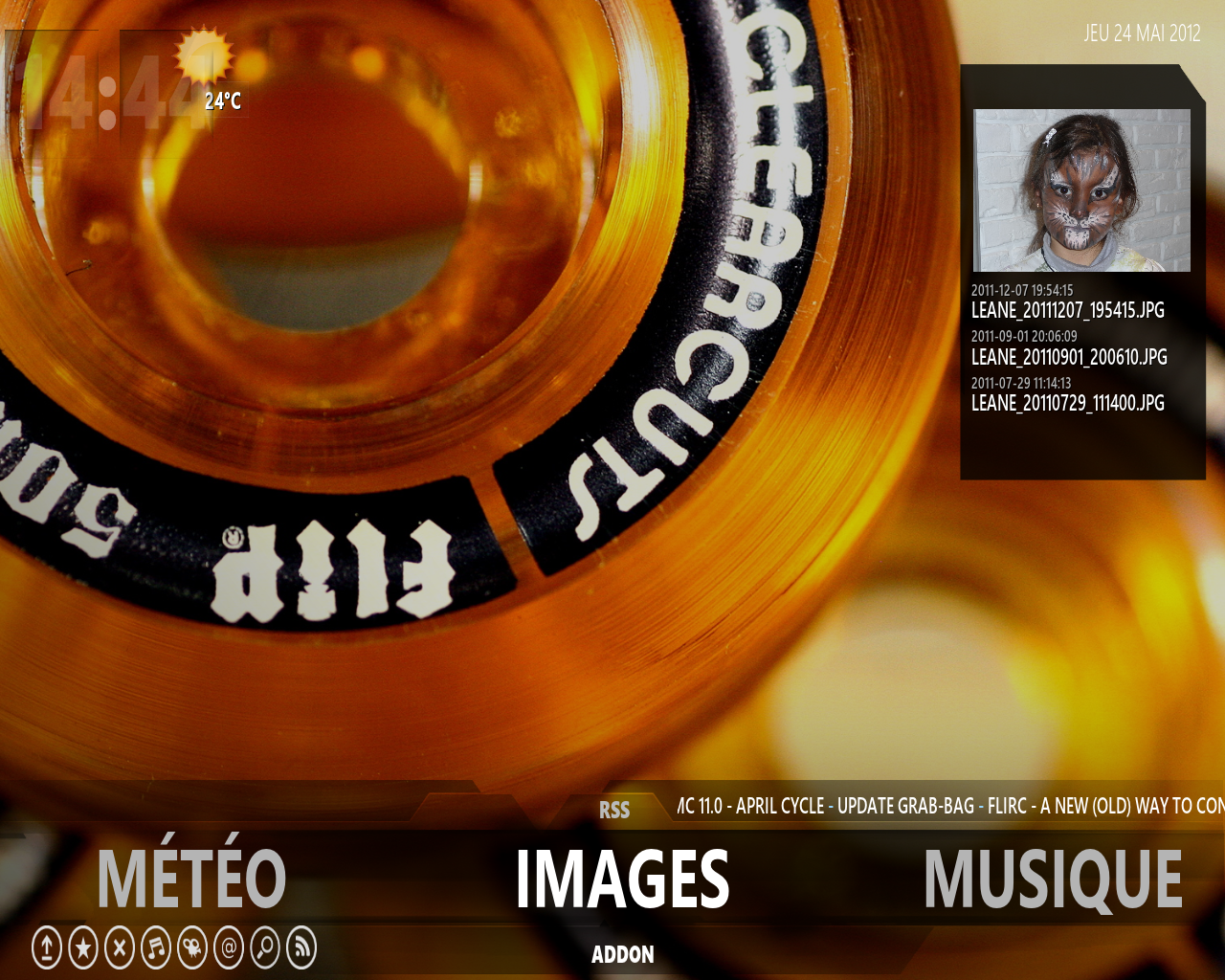The width and height of the screenshot is (1225, 980).
Task: Click the timestamp 2011-12-07 19:54:15
Action: (1022, 290)
